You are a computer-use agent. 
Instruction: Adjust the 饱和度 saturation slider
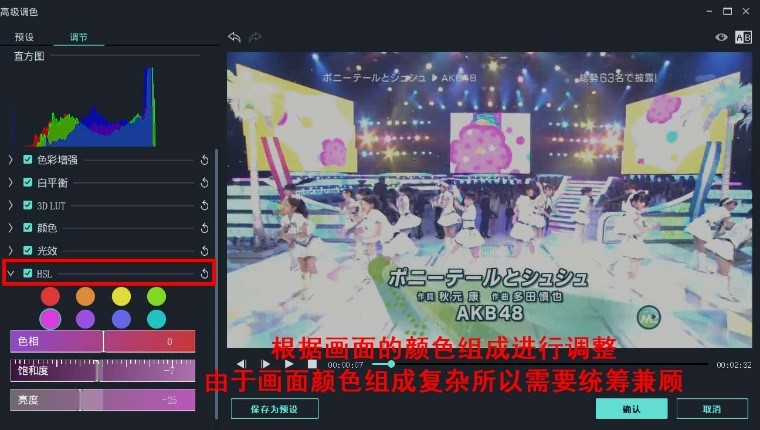pos(103,370)
